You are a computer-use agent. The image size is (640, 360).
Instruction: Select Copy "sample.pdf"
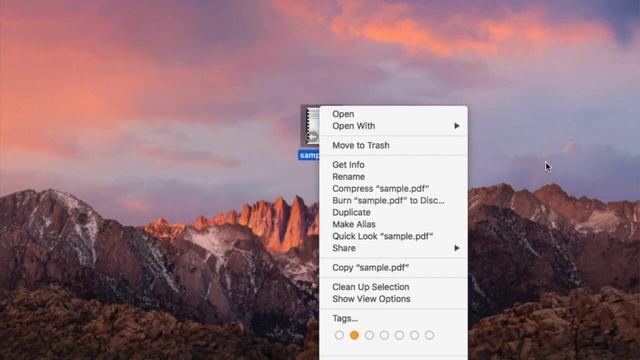393,267
